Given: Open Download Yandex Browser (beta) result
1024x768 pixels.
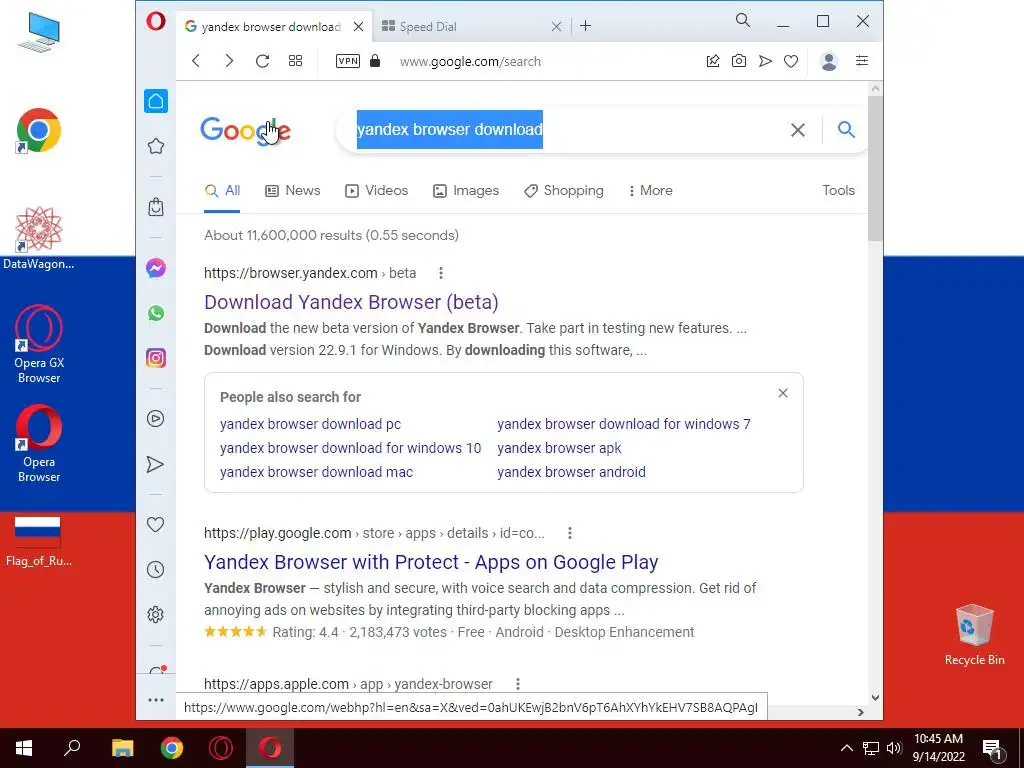Looking at the screenshot, I should 351,302.
